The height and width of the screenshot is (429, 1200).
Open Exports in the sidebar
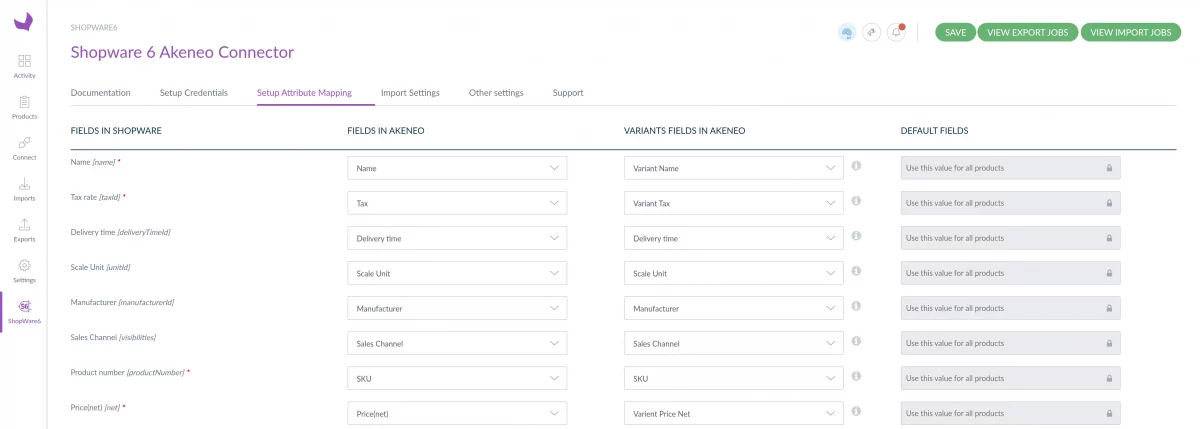[x=24, y=230]
